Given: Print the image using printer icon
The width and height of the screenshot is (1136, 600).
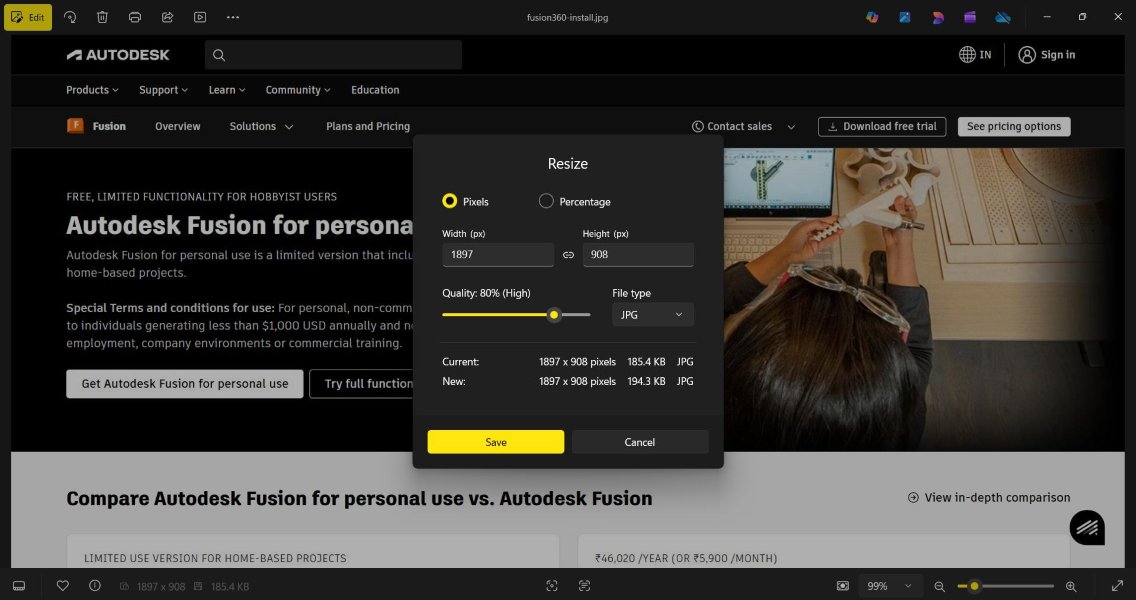Looking at the screenshot, I should pos(135,17).
